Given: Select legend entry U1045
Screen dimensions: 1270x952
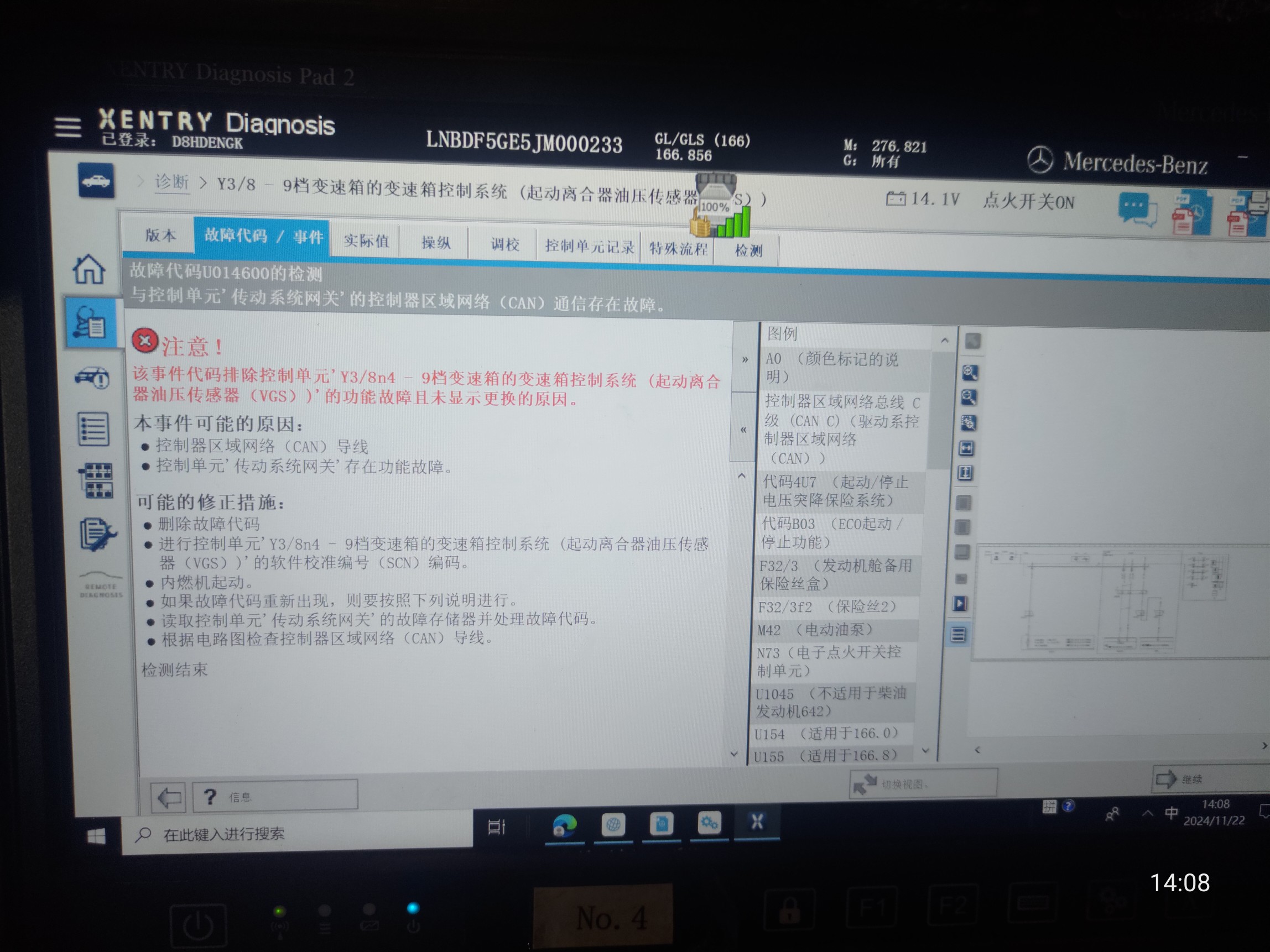Looking at the screenshot, I should 832,702.
